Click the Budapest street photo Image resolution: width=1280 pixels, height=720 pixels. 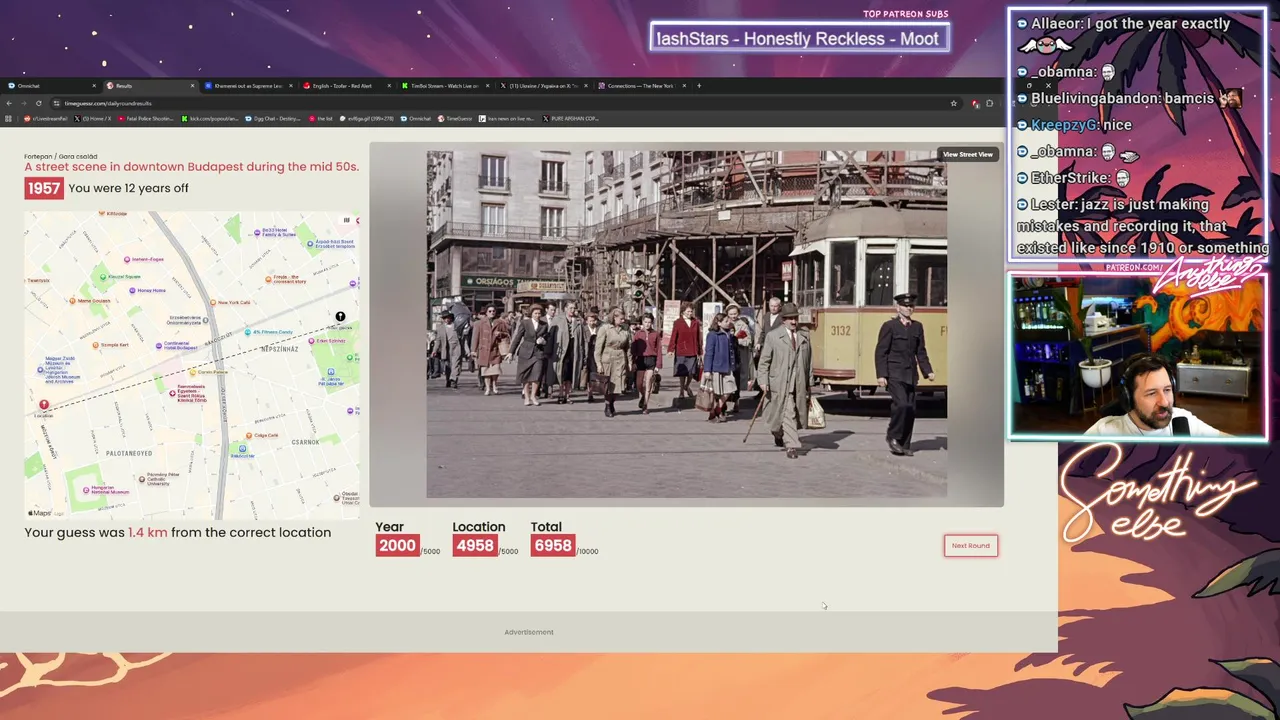(x=686, y=324)
